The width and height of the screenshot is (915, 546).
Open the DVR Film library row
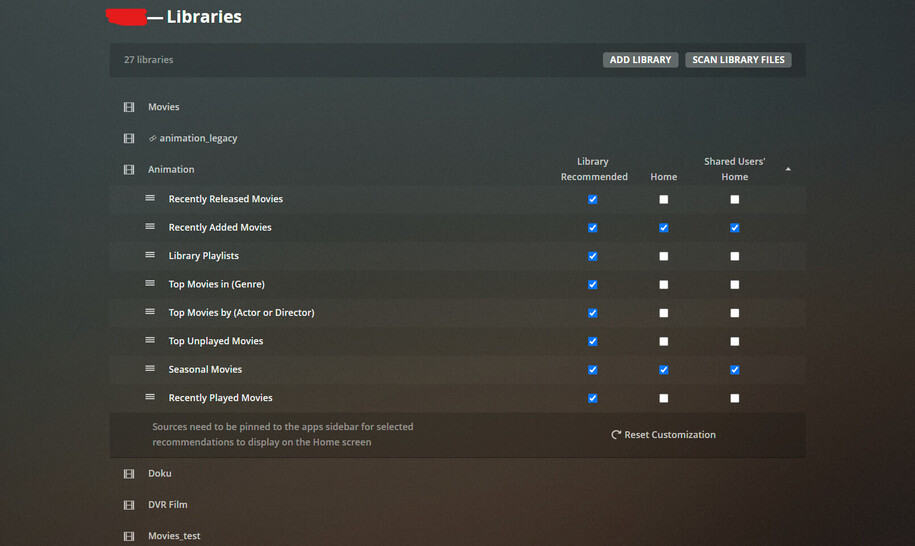pos(458,505)
